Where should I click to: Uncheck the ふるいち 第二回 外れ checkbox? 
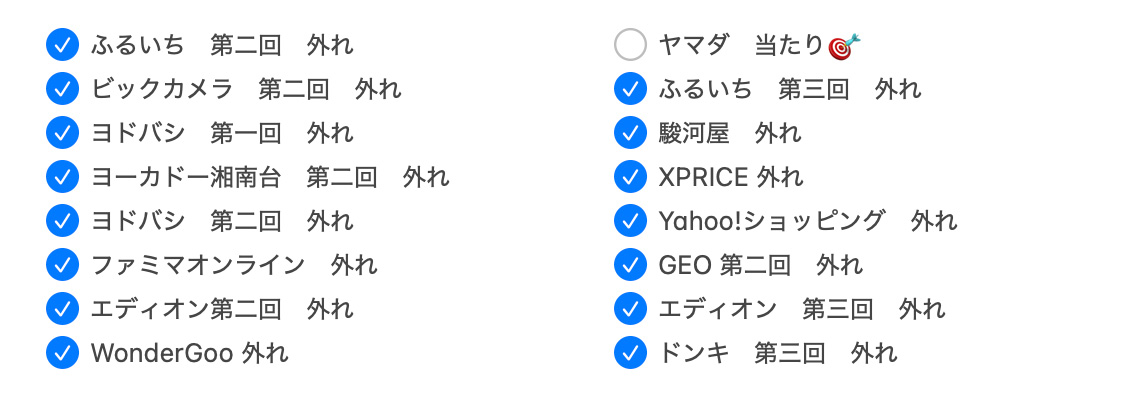[x=62, y=45]
